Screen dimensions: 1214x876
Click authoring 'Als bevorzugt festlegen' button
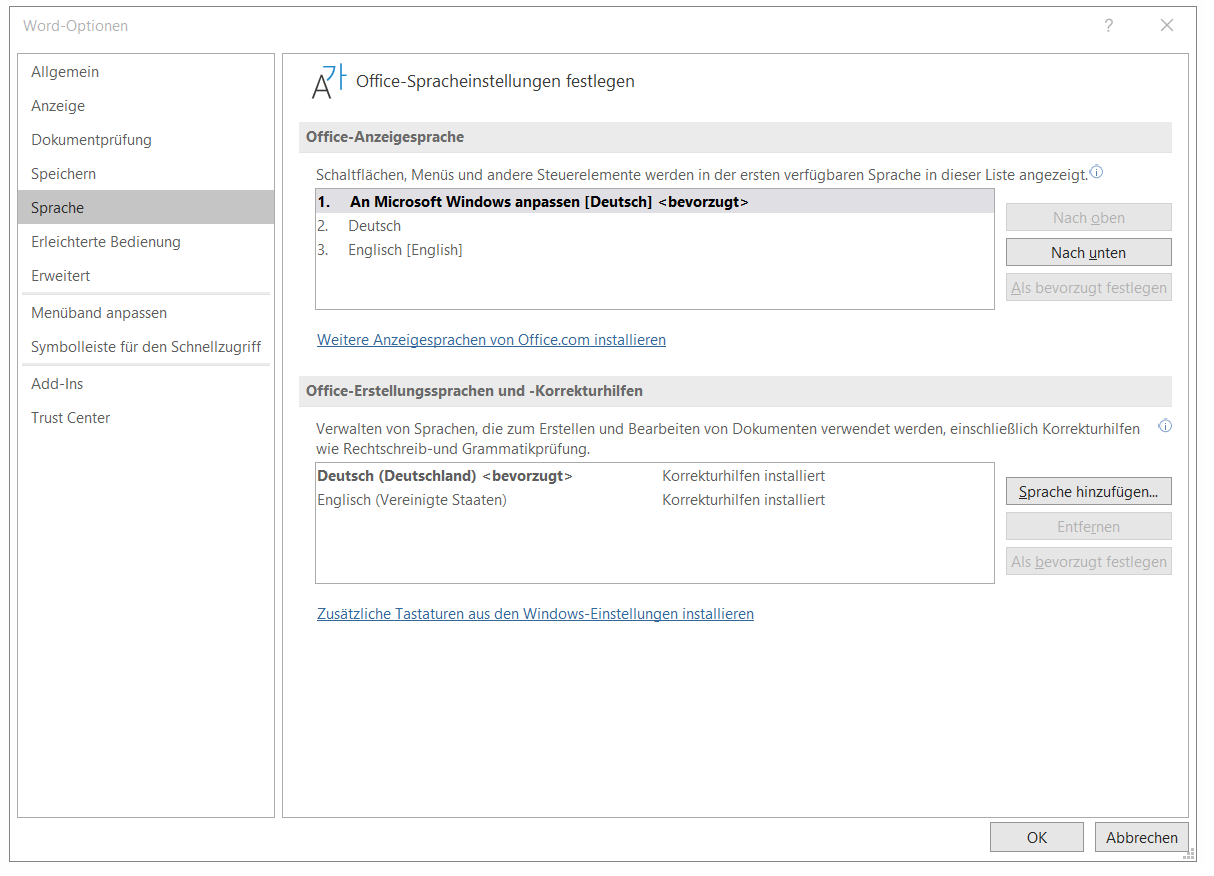coord(1088,562)
